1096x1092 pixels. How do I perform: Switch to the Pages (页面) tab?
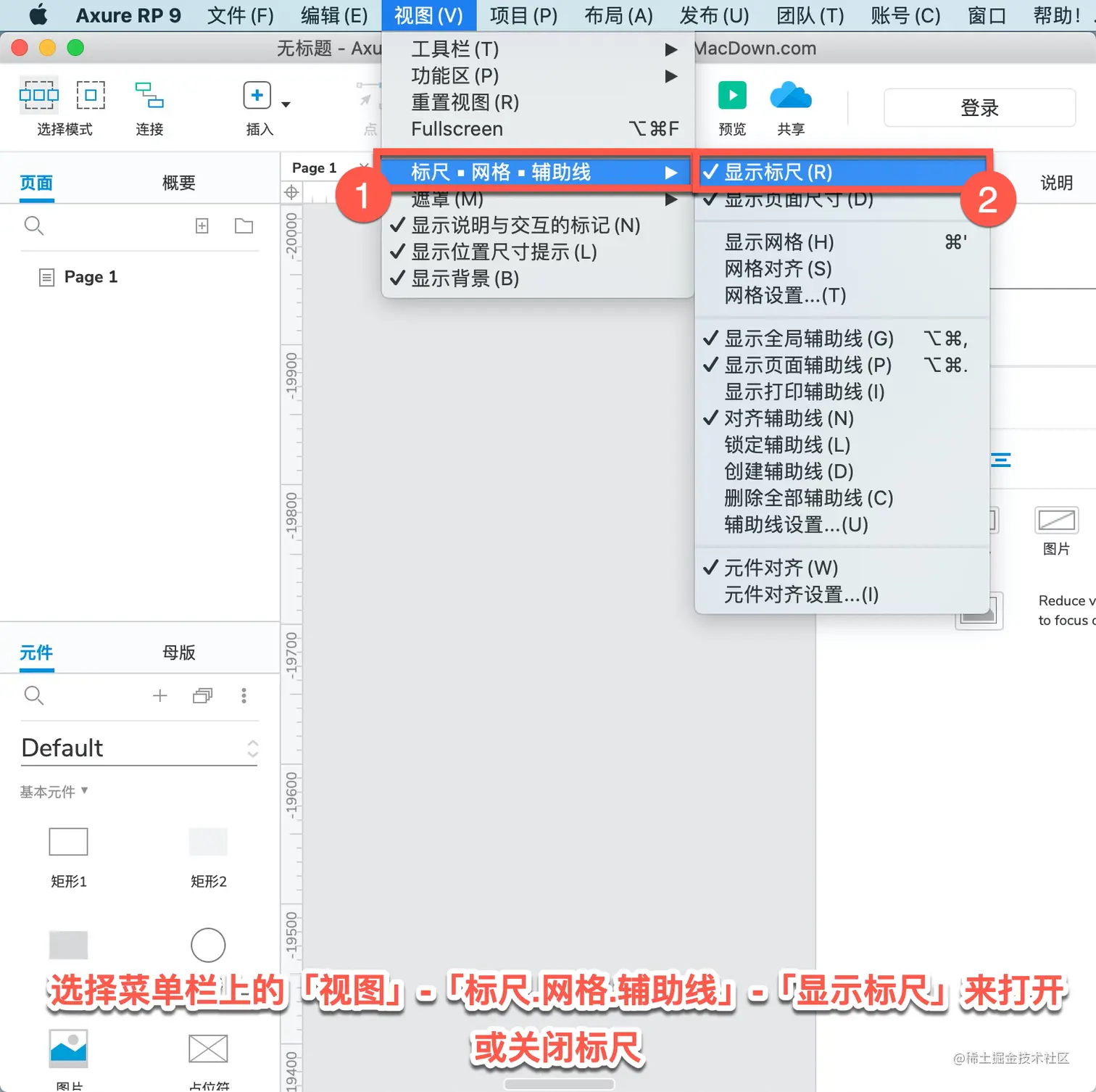pos(36,183)
